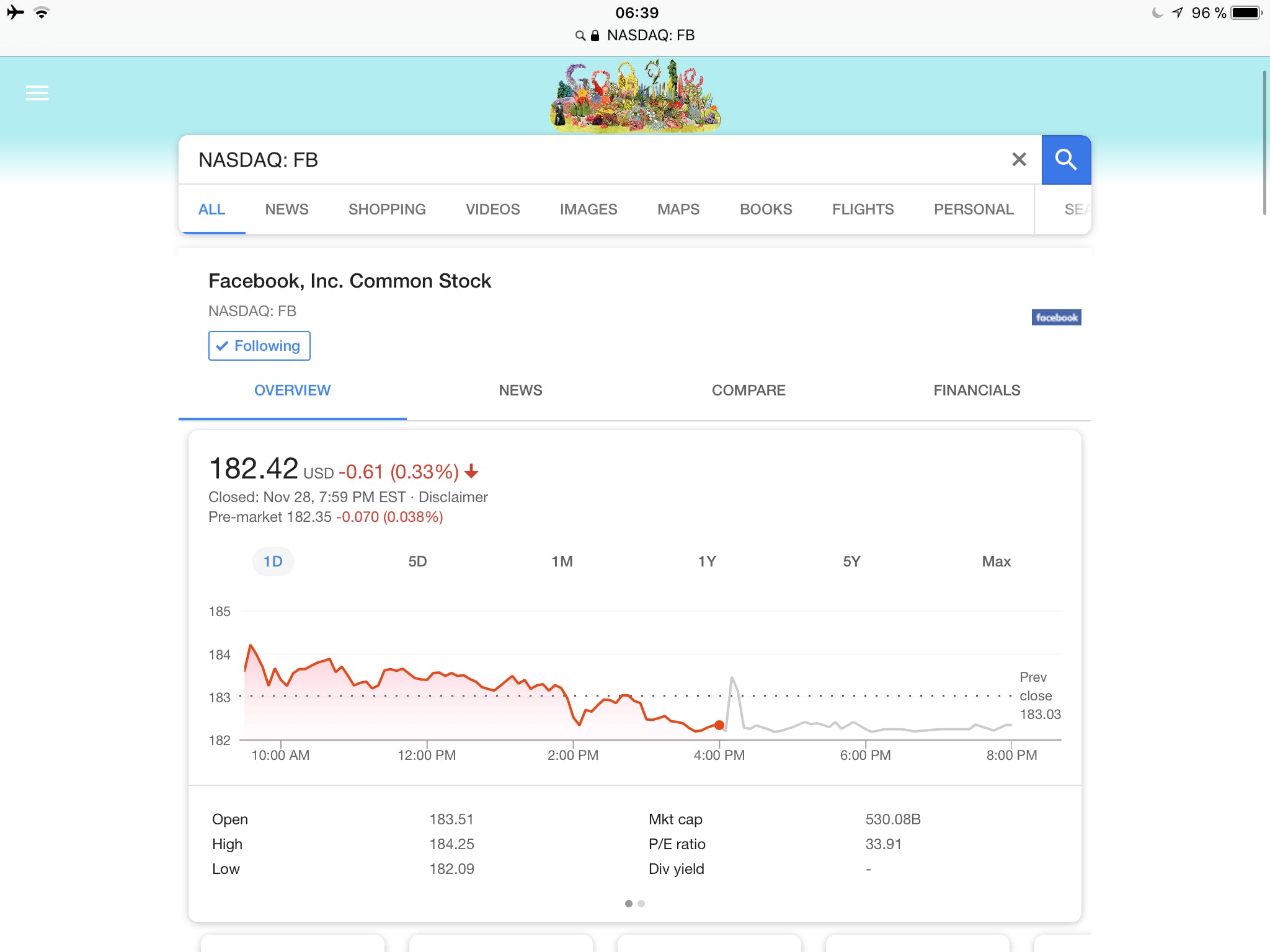Viewport: 1270px width, 952px height.
Task: Tap the Low value 182.09
Action: tap(451, 869)
